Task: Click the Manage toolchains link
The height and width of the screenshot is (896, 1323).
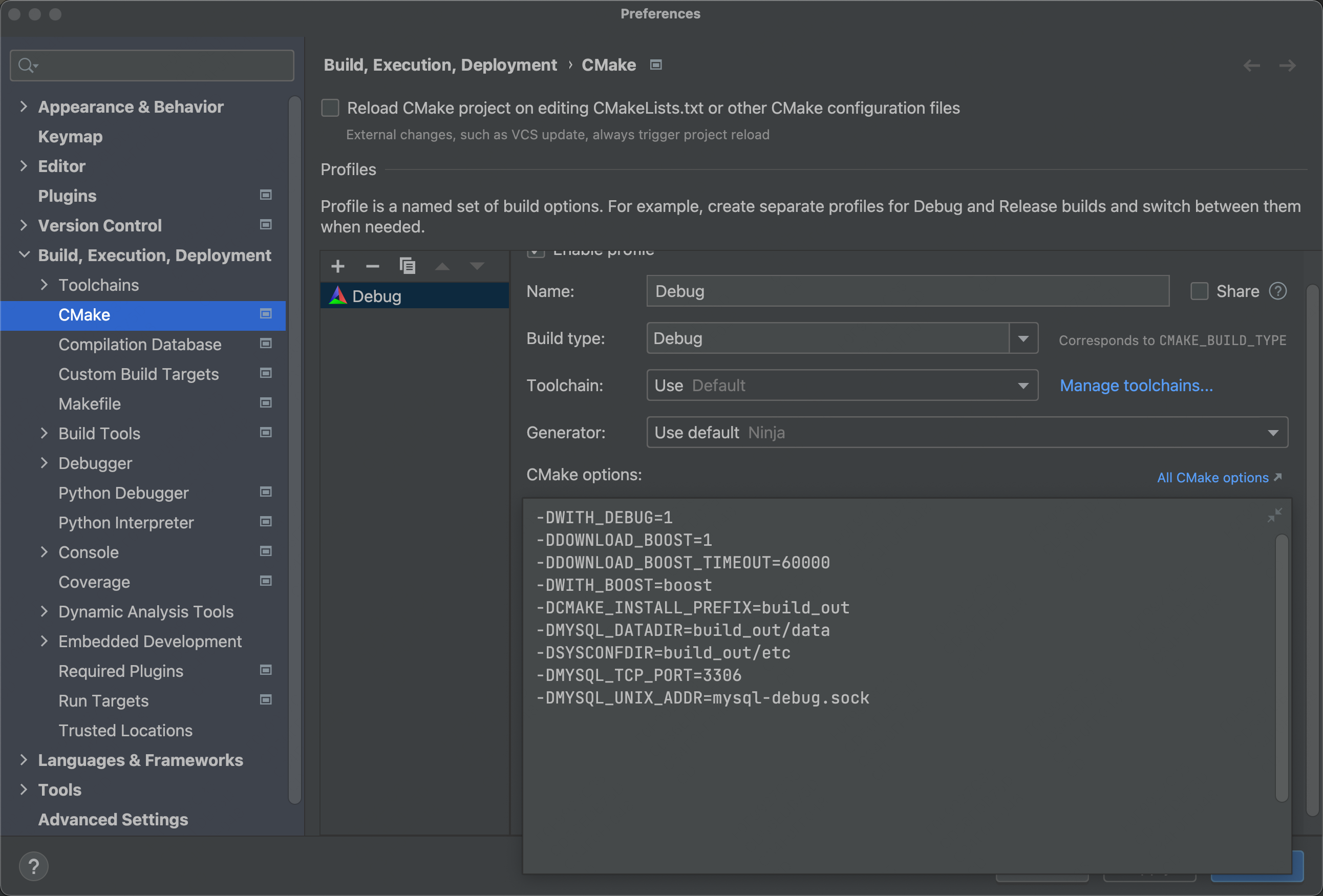Action: pos(1136,386)
